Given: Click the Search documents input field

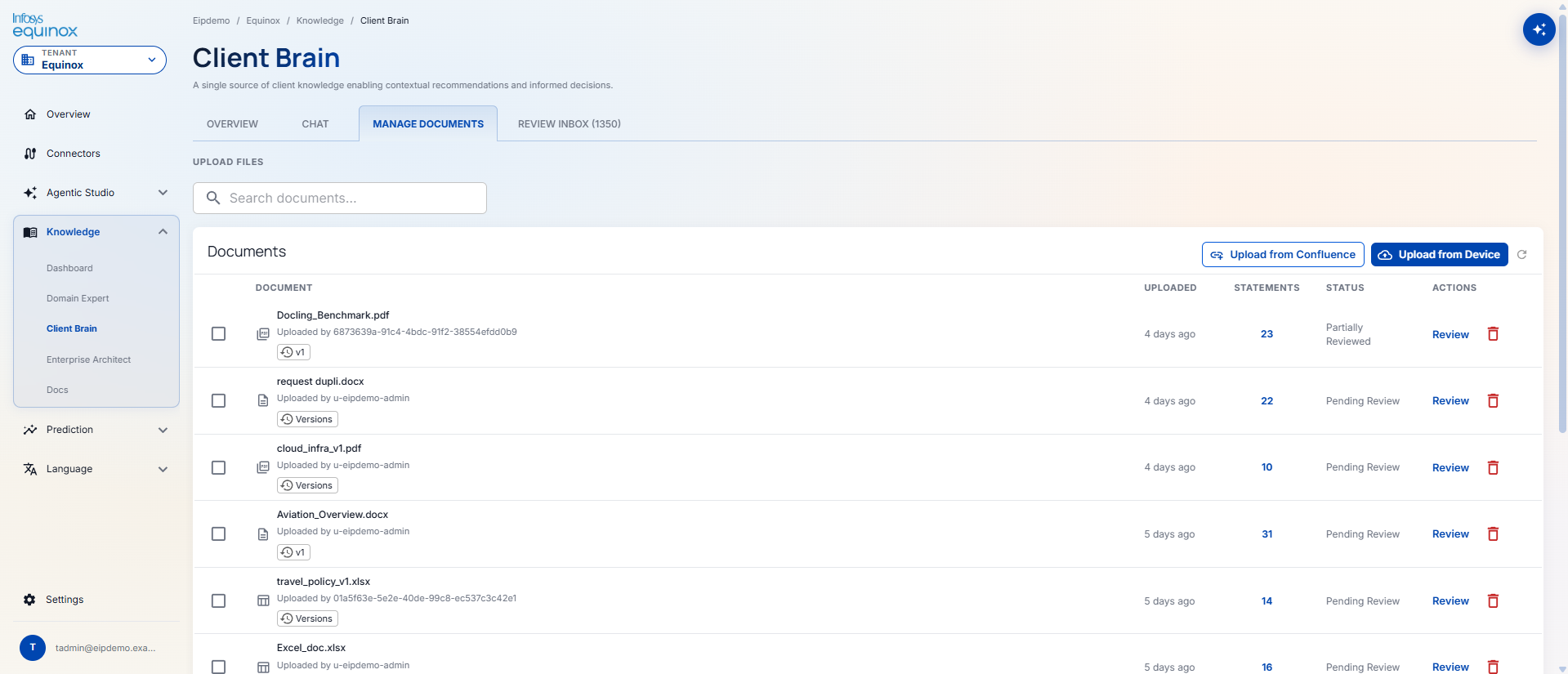Looking at the screenshot, I should pyautogui.click(x=340, y=198).
